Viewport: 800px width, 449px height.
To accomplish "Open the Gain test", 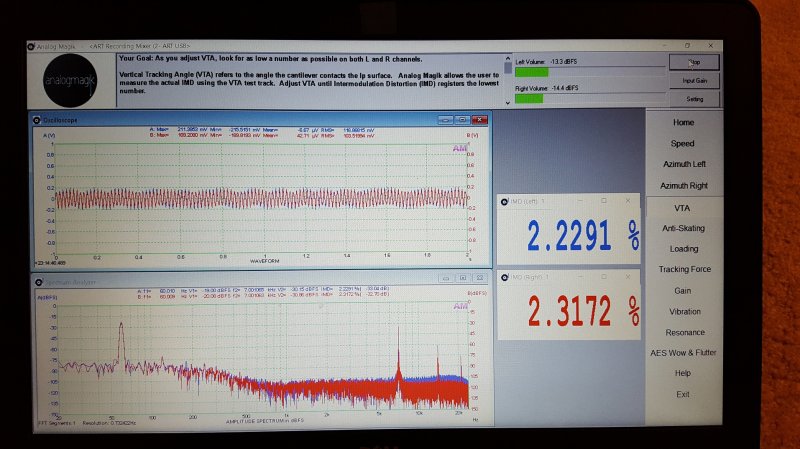I will tap(683, 291).
